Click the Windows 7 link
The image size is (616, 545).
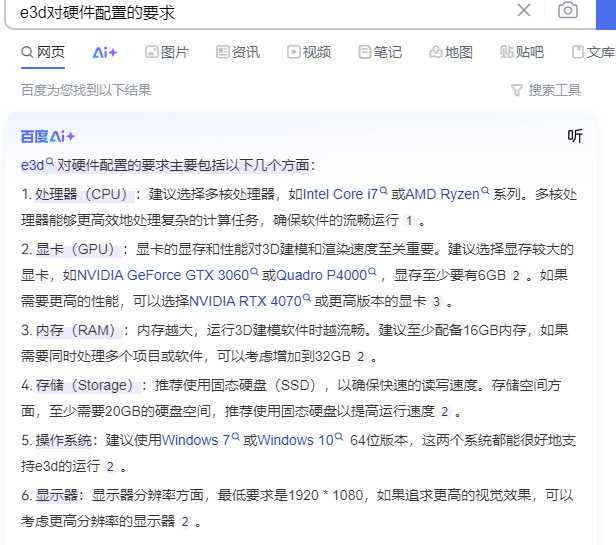[195, 440]
